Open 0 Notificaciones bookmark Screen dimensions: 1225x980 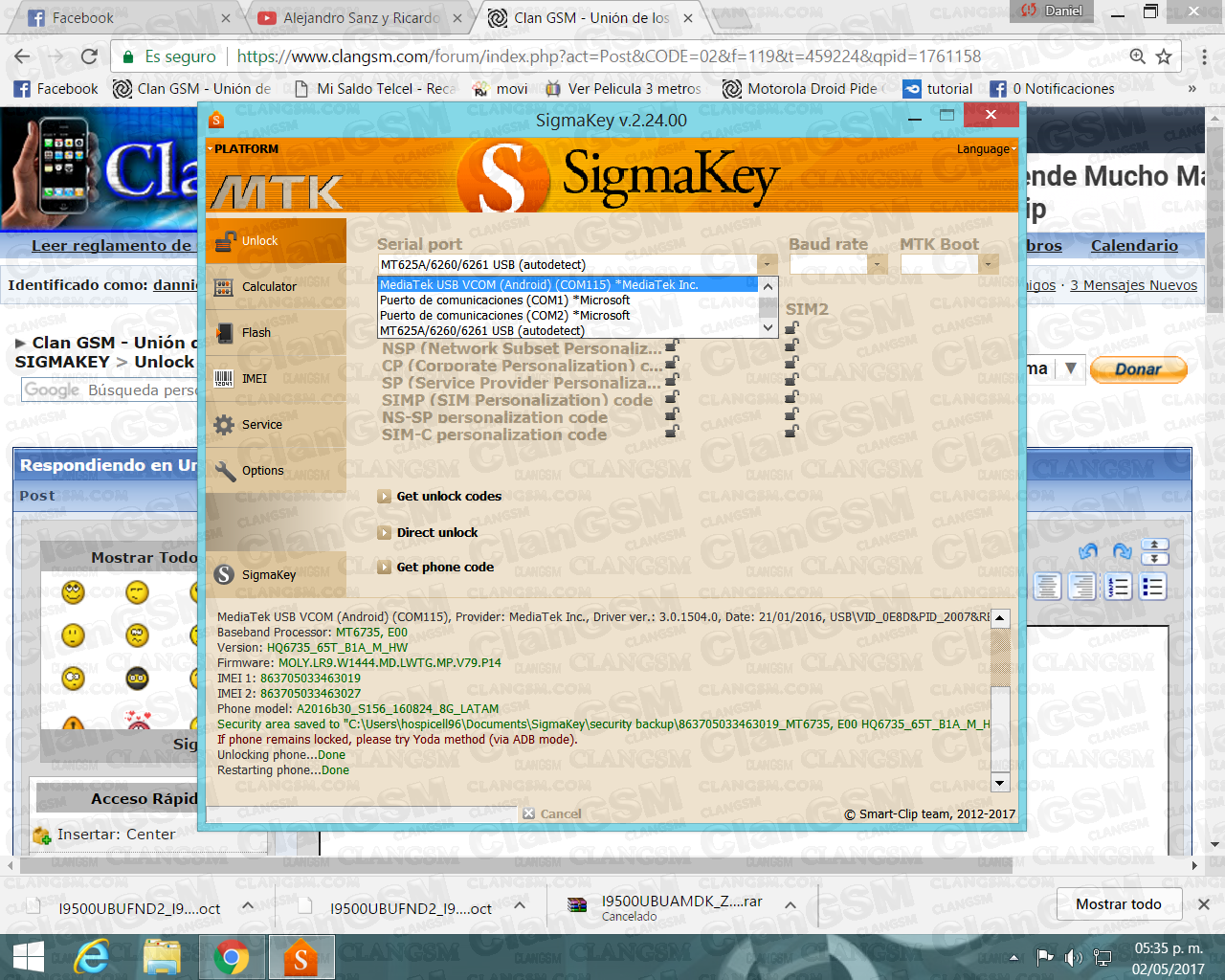pyautogui.click(x=1052, y=89)
